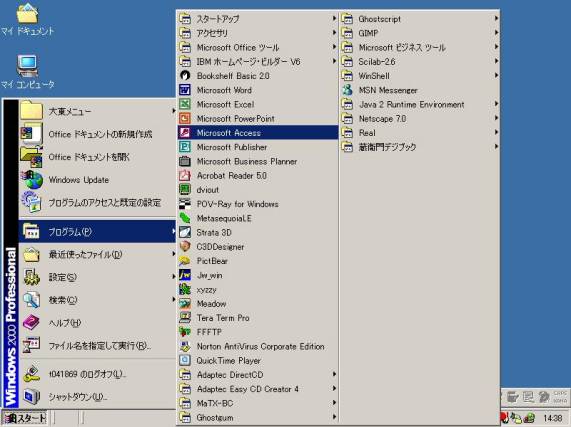Click the C3DDesigner icon
Screen dimensions: 571x427
pyautogui.click(x=185, y=246)
